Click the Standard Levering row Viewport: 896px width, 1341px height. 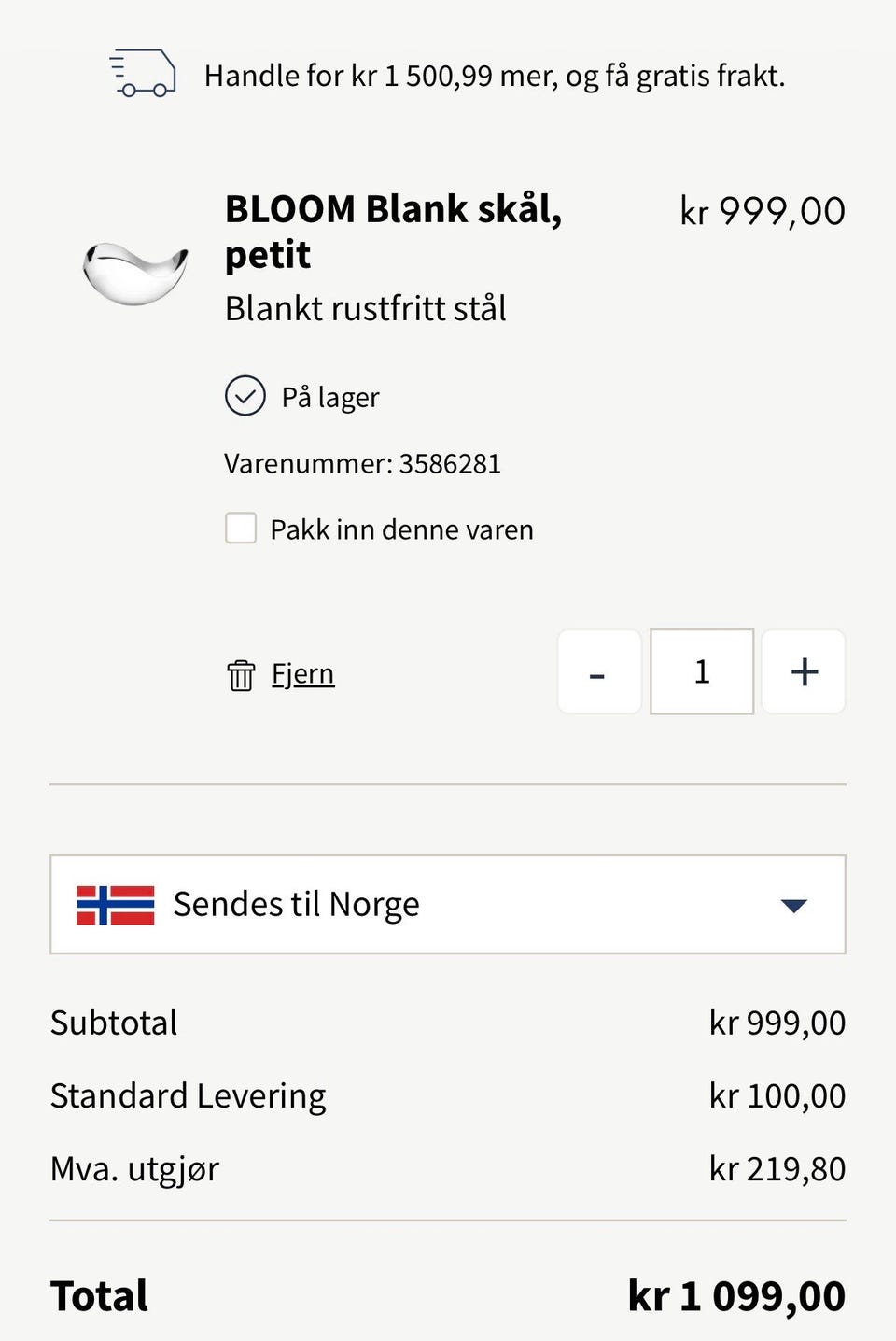(x=448, y=1095)
